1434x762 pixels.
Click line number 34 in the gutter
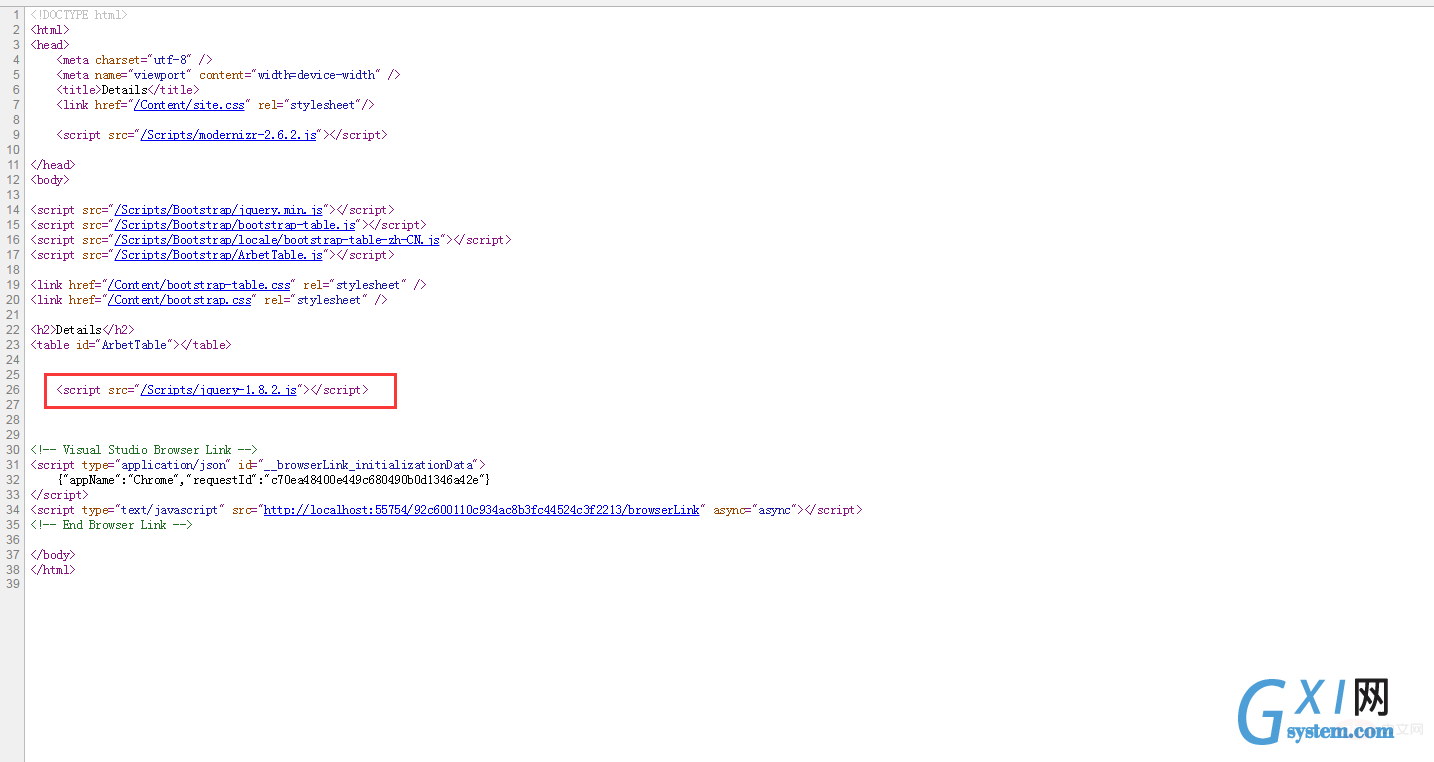[13, 510]
